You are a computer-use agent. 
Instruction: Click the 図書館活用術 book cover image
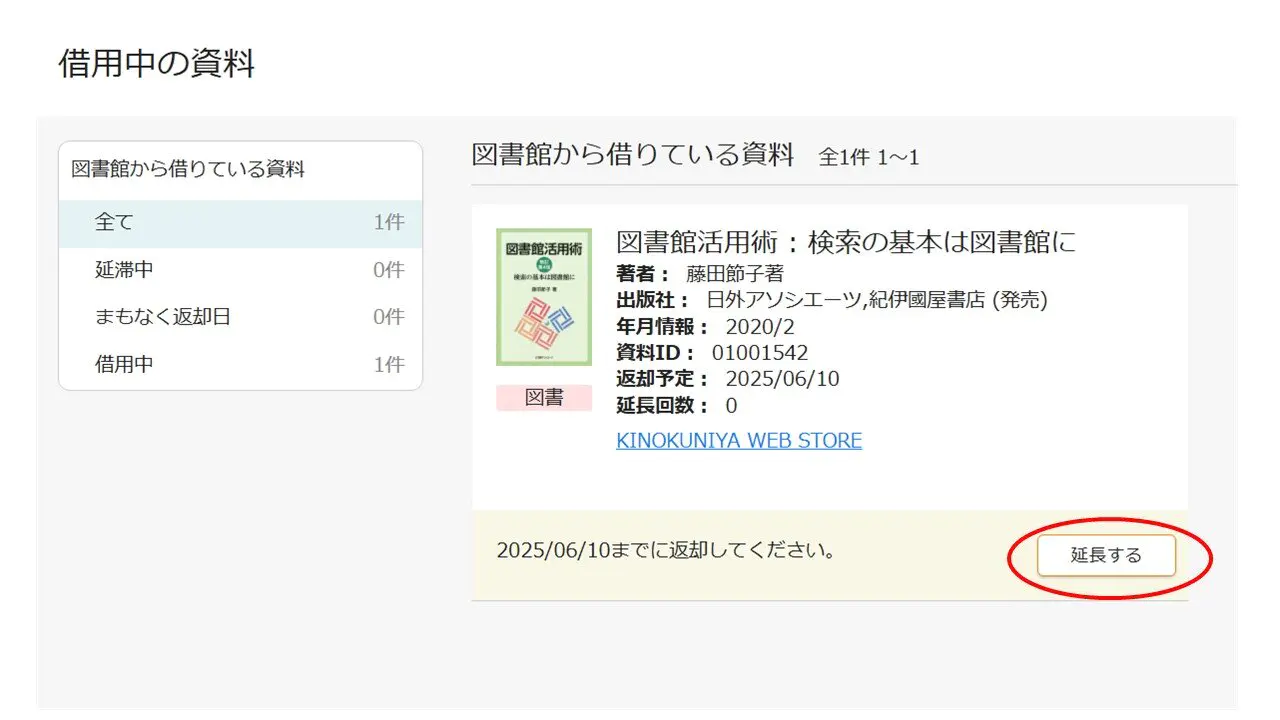tap(544, 297)
